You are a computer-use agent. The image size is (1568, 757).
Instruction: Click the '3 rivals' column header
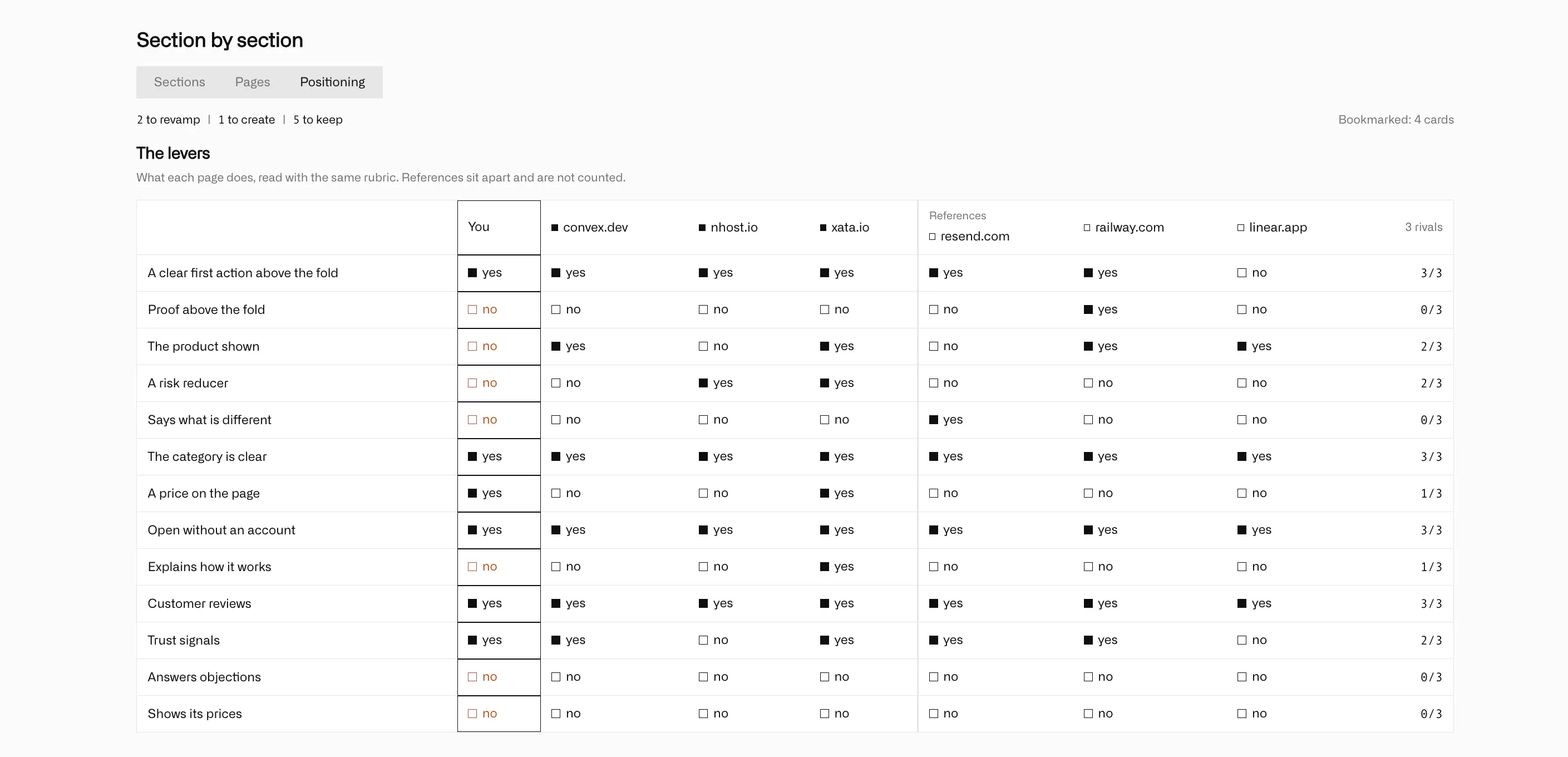coord(1424,227)
